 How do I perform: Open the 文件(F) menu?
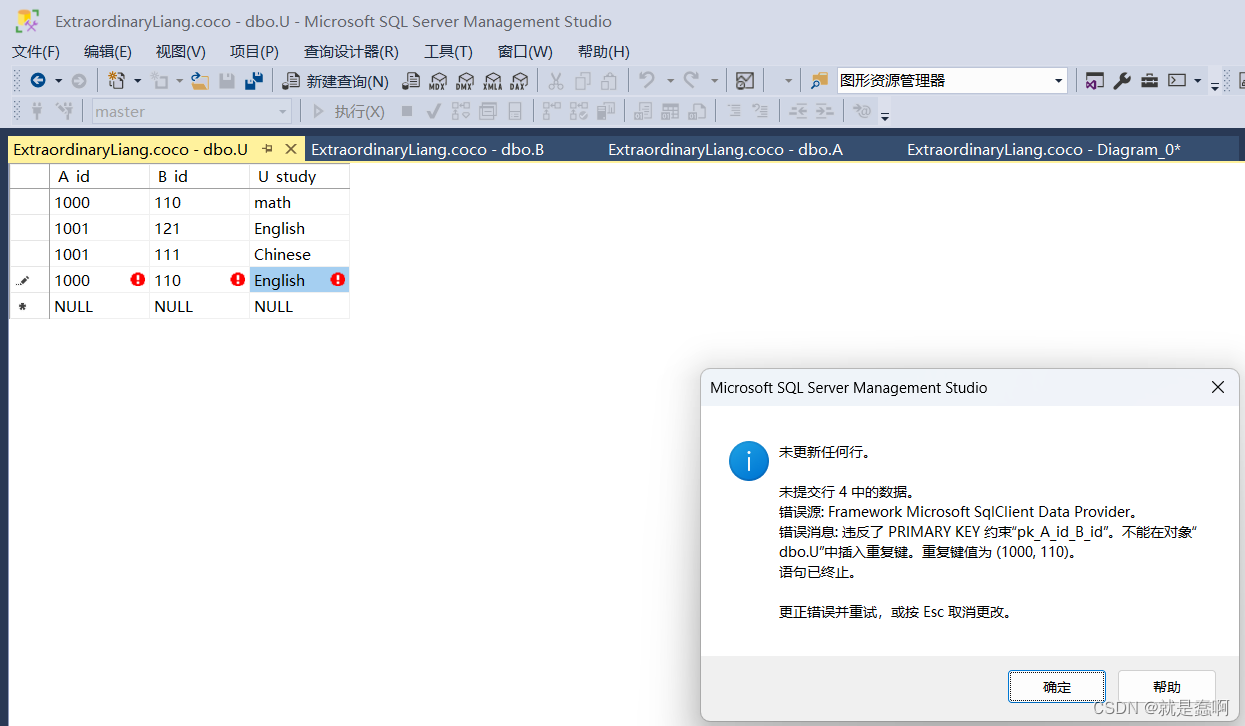(x=35, y=51)
